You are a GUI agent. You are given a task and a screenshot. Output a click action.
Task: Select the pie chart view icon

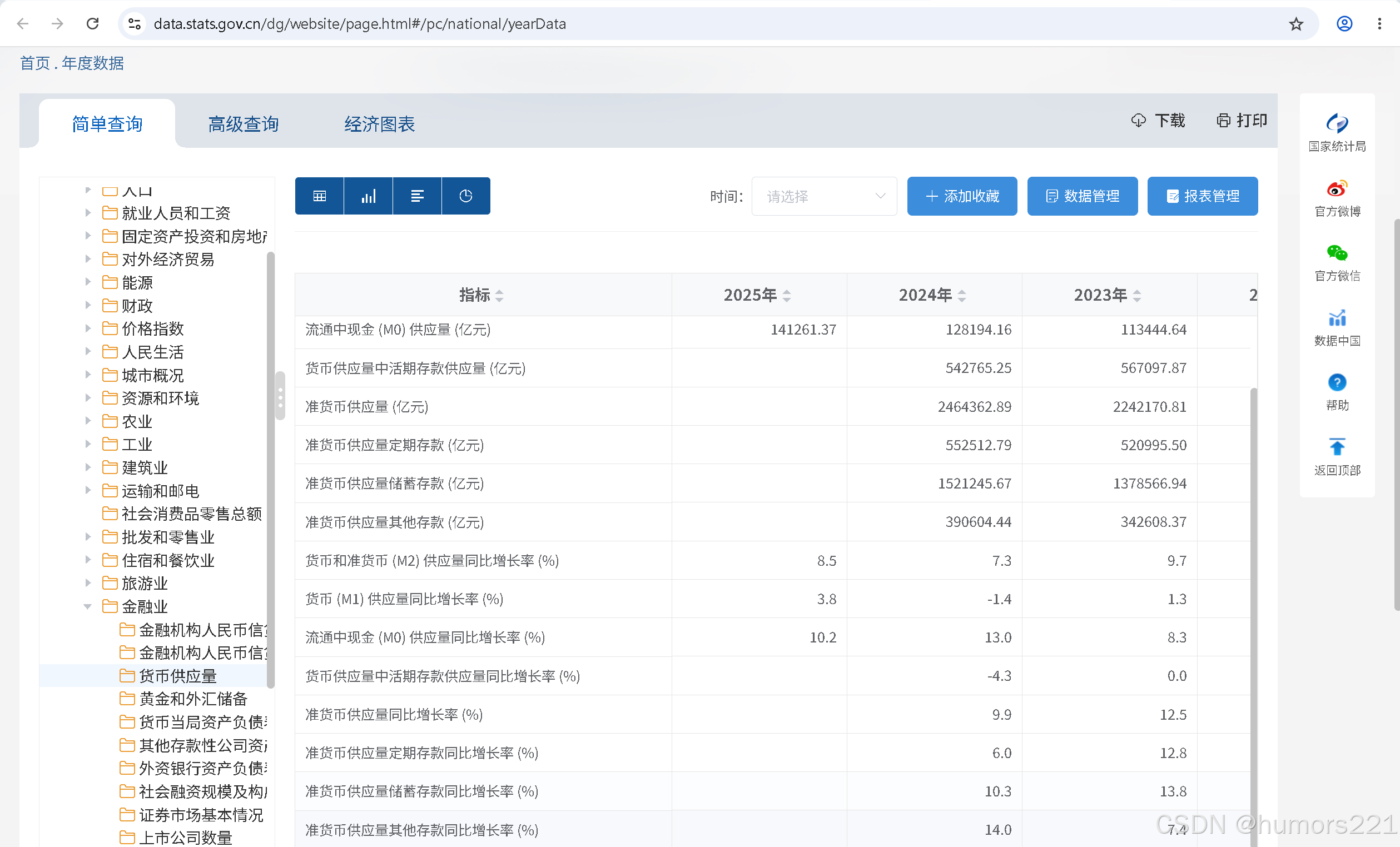[x=466, y=196]
